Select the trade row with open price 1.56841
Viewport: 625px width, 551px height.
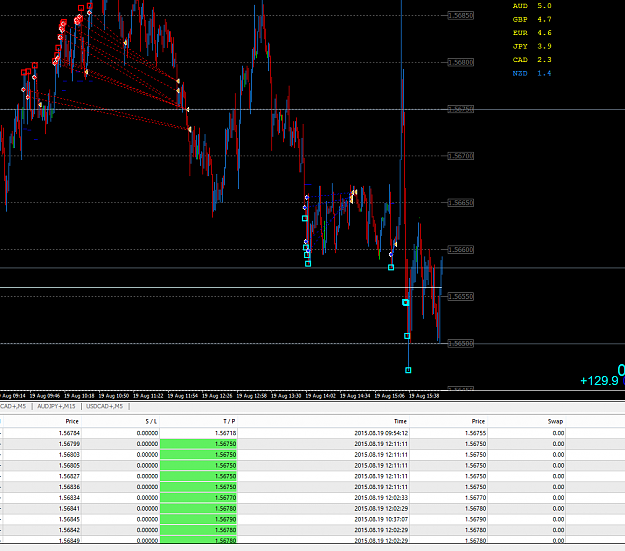(312, 508)
